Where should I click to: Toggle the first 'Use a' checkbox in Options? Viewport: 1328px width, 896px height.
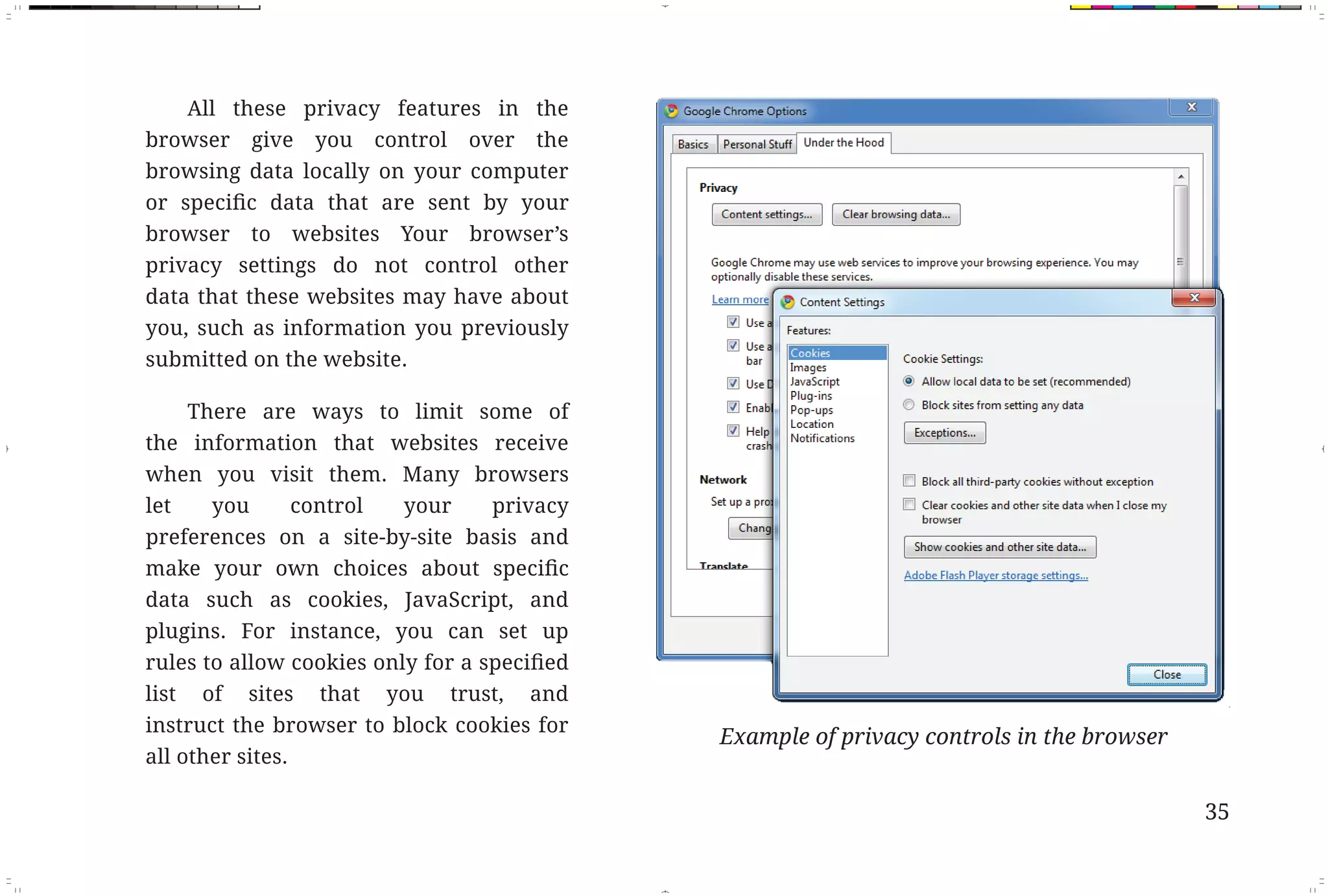coord(733,322)
